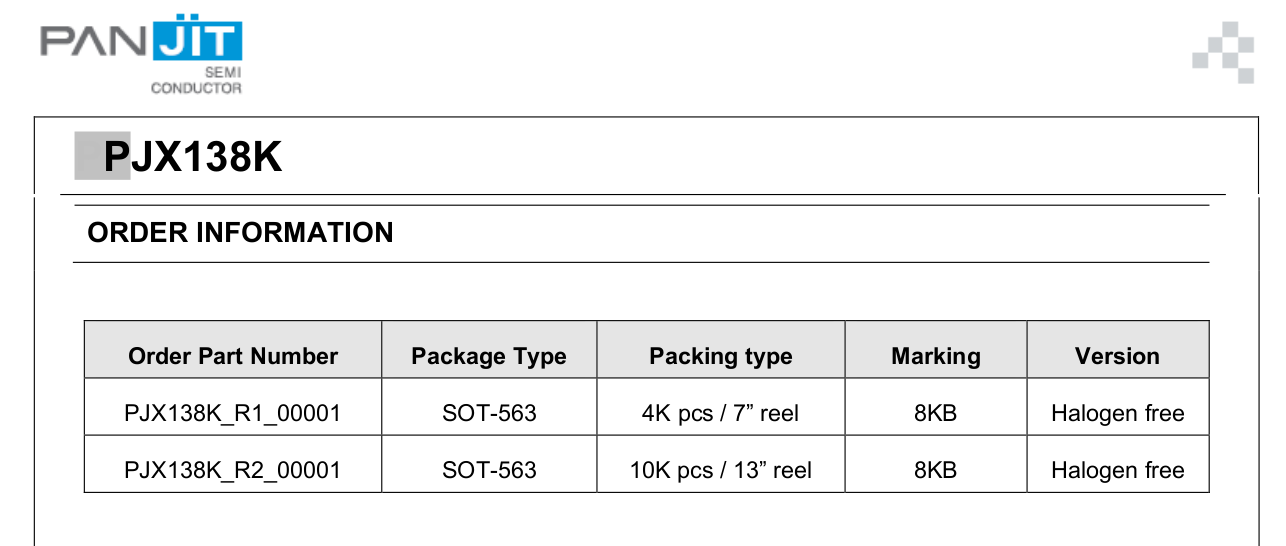Viewport: 1286px width, 546px height.
Task: Select the PJX138K heading text
Action: point(193,157)
